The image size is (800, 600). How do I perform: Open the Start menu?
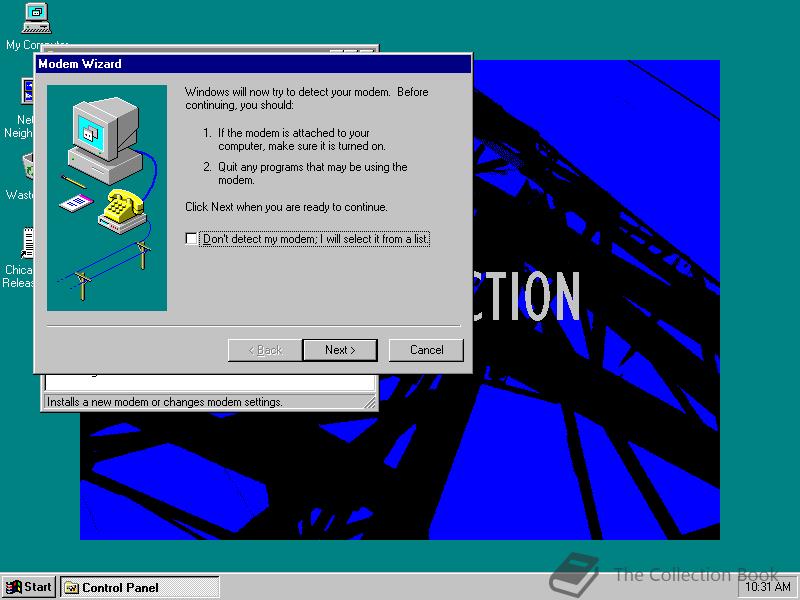tap(29, 587)
